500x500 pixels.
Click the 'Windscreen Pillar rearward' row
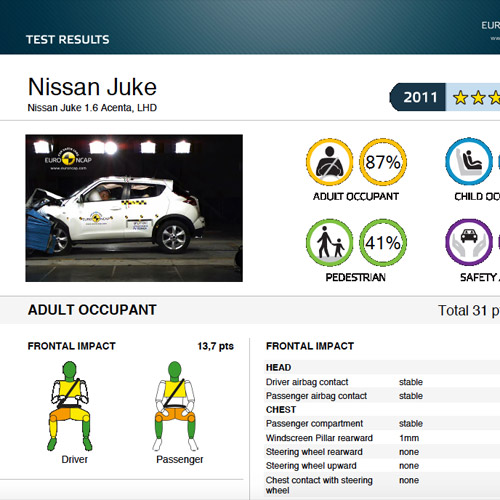pyautogui.click(x=382, y=438)
